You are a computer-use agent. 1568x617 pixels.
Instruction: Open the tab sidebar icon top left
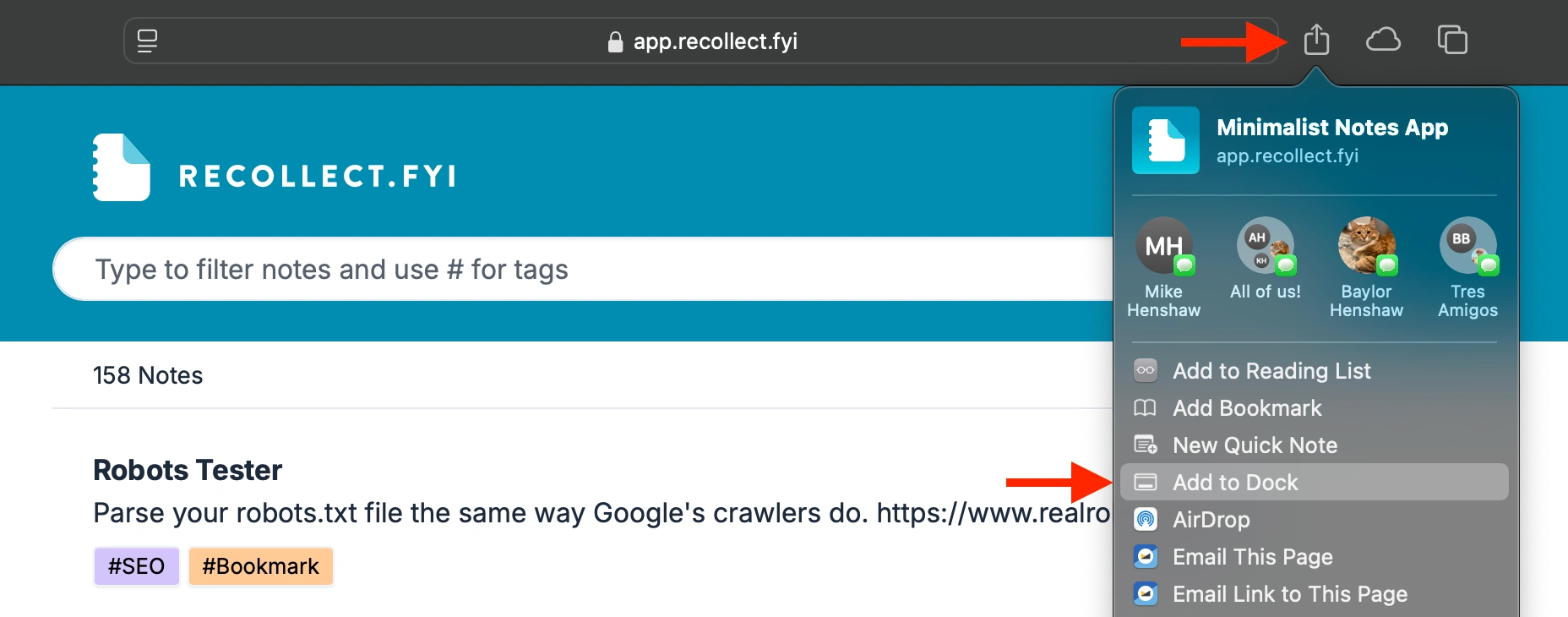coord(147,40)
